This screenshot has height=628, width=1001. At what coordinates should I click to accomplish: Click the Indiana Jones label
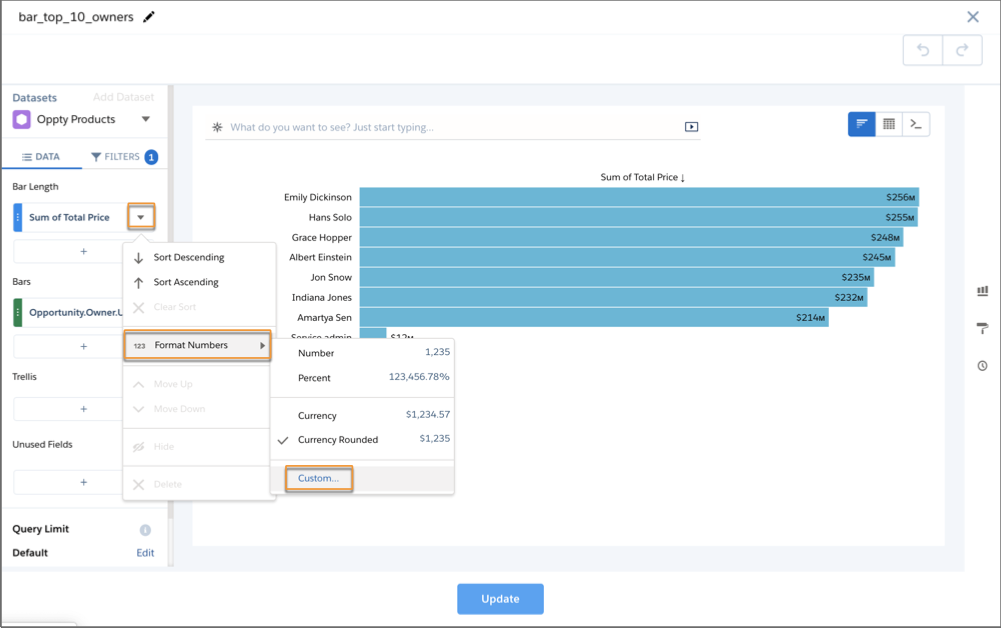(x=322, y=297)
